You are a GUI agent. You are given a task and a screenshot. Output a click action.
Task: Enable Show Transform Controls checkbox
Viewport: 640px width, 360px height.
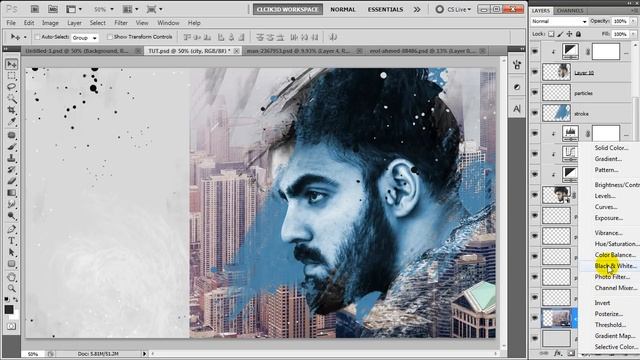[x=109, y=37]
